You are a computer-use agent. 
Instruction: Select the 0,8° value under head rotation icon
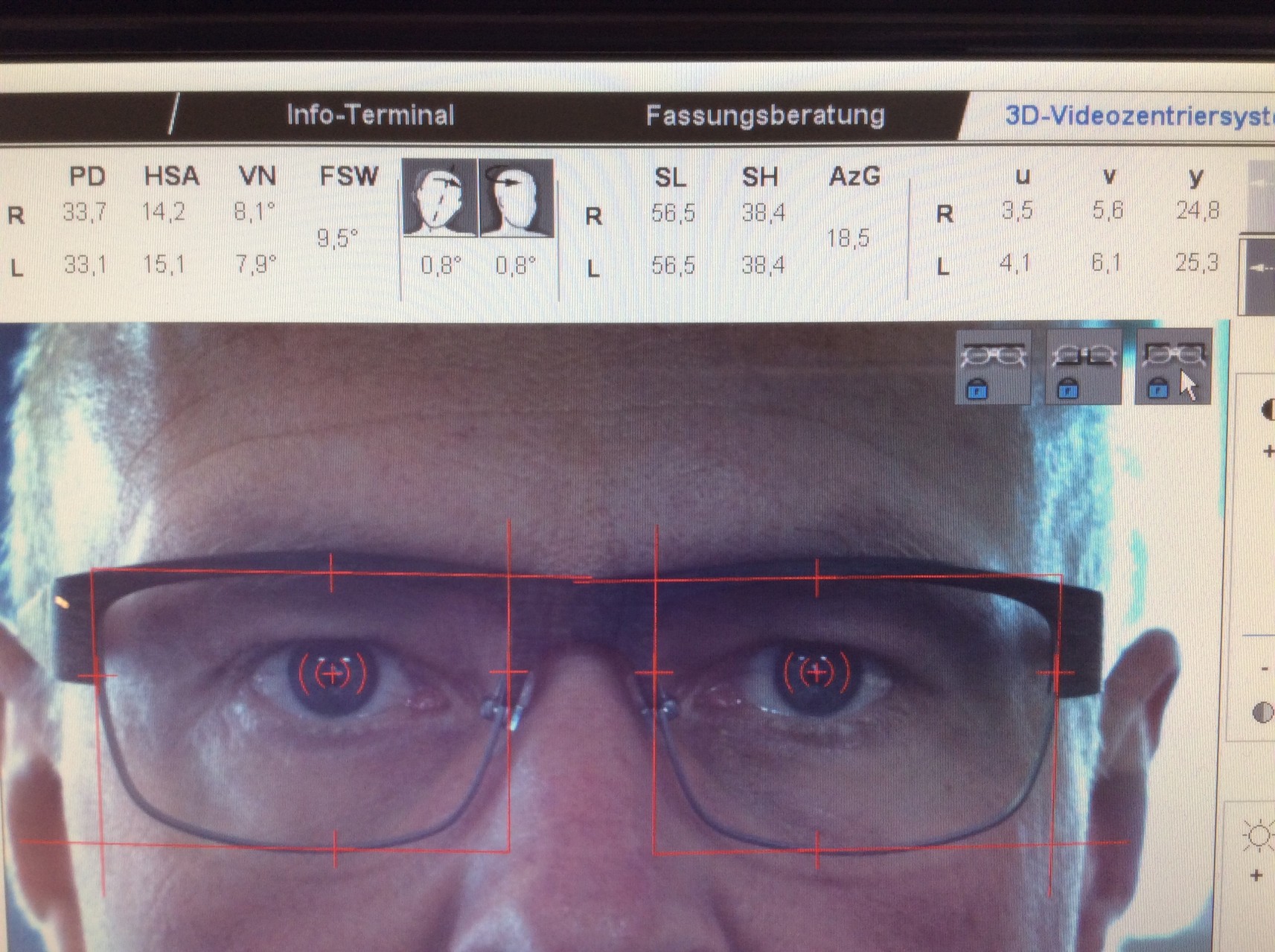(x=516, y=265)
